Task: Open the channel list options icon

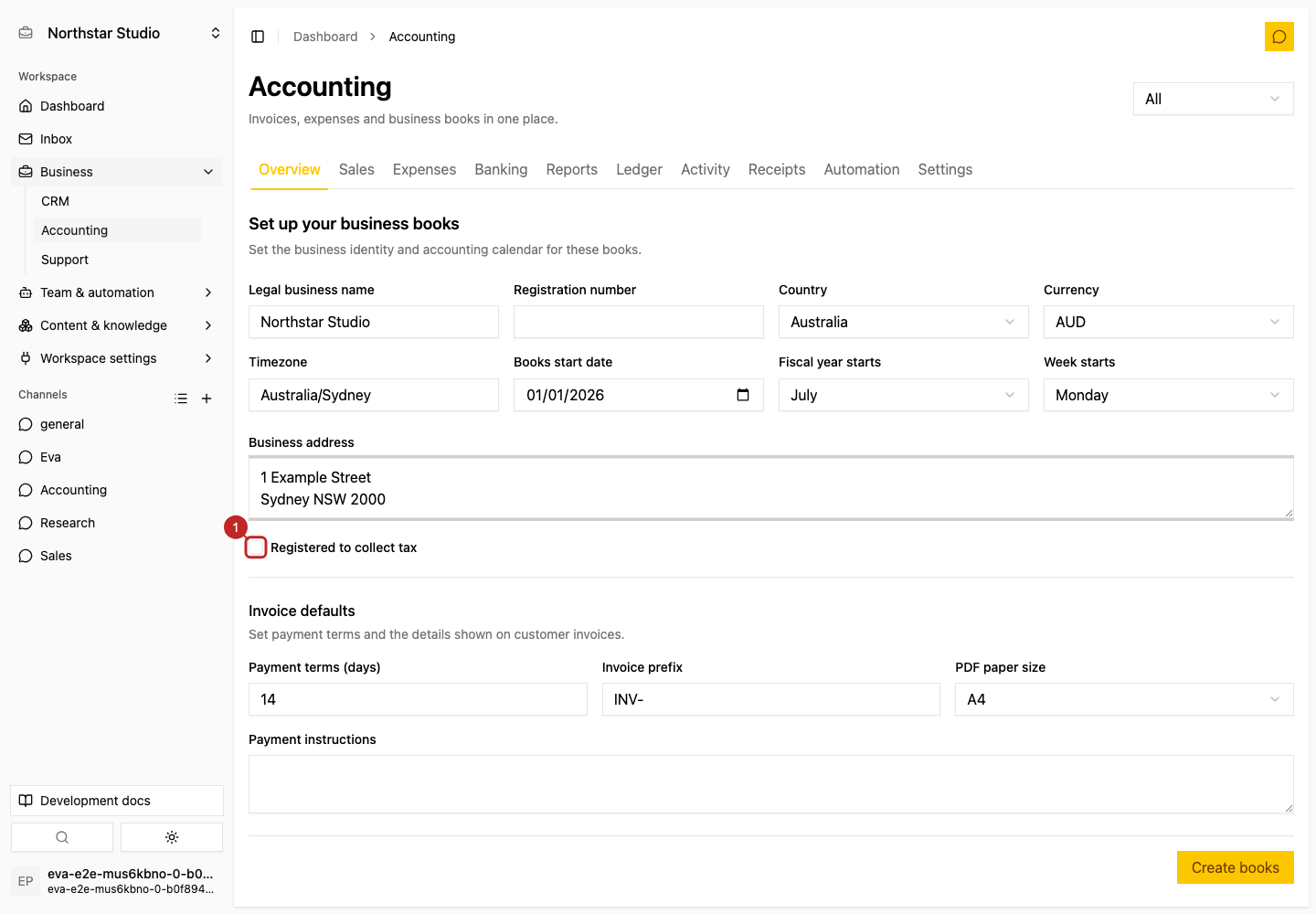Action: [x=181, y=399]
